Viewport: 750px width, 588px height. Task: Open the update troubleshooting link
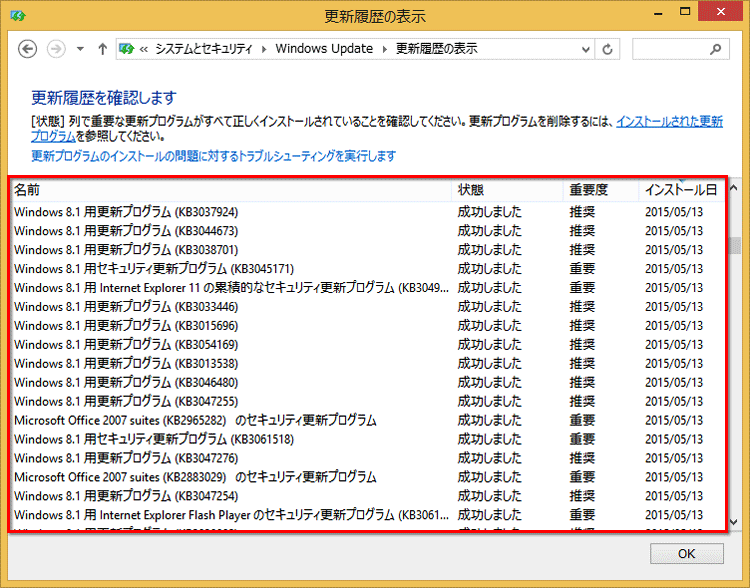214,156
